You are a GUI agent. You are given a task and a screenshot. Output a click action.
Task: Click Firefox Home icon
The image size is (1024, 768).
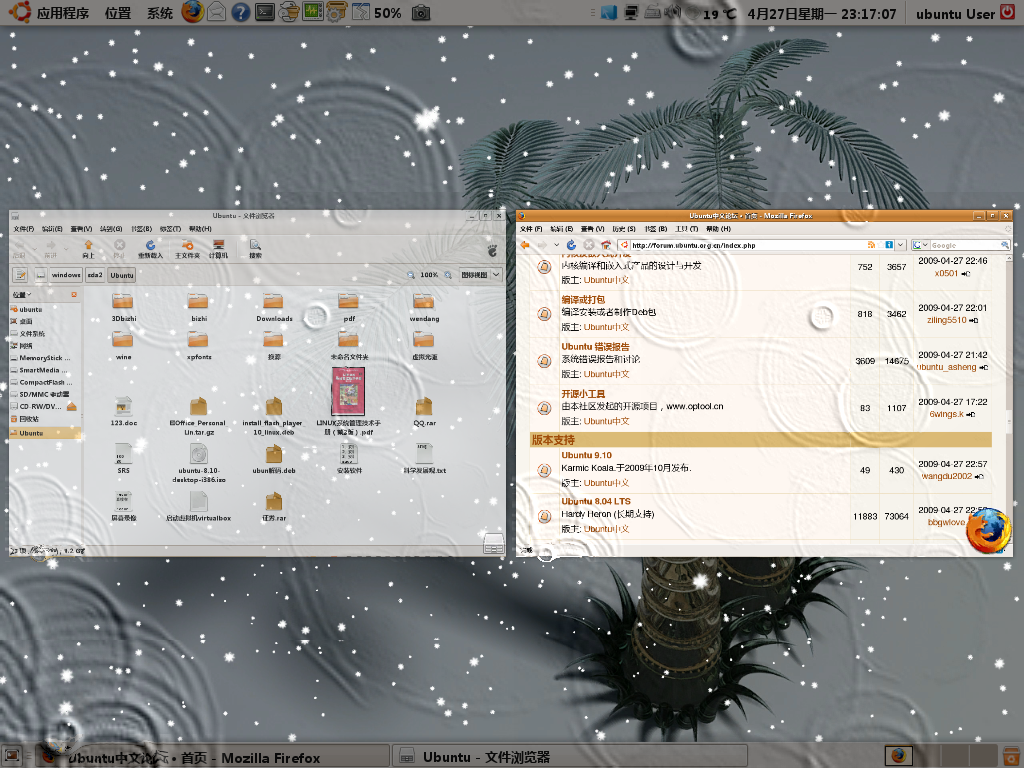point(605,245)
